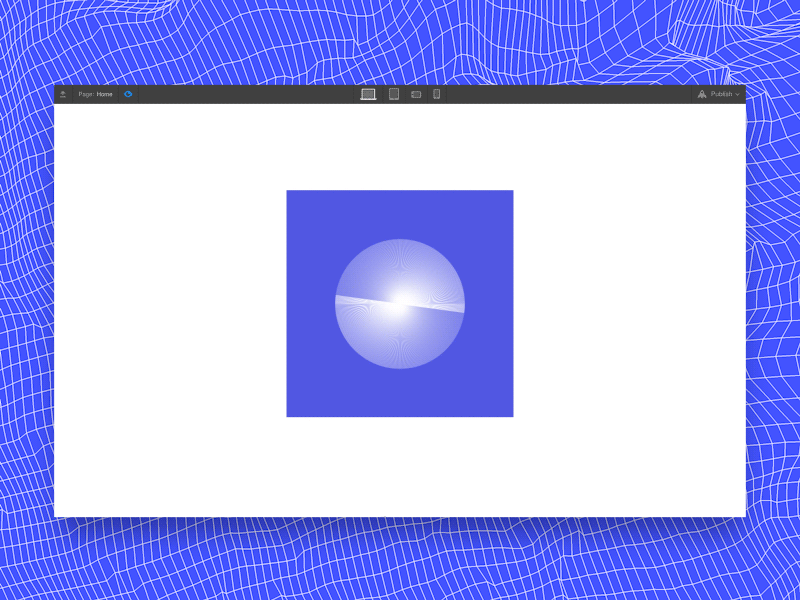Select the white glowing sphere graphic
Viewport: 800px width, 600px height.
coord(399,304)
